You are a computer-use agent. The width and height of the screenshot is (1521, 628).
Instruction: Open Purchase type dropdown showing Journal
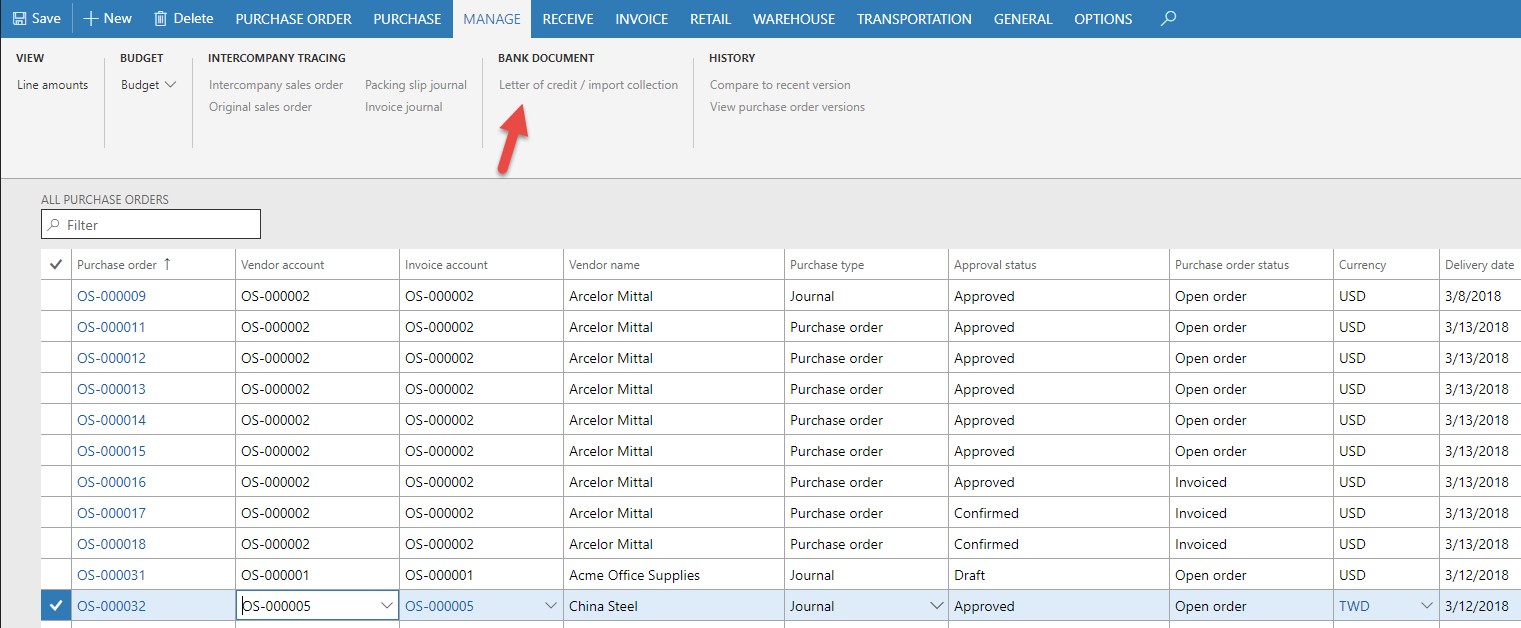[936, 606]
